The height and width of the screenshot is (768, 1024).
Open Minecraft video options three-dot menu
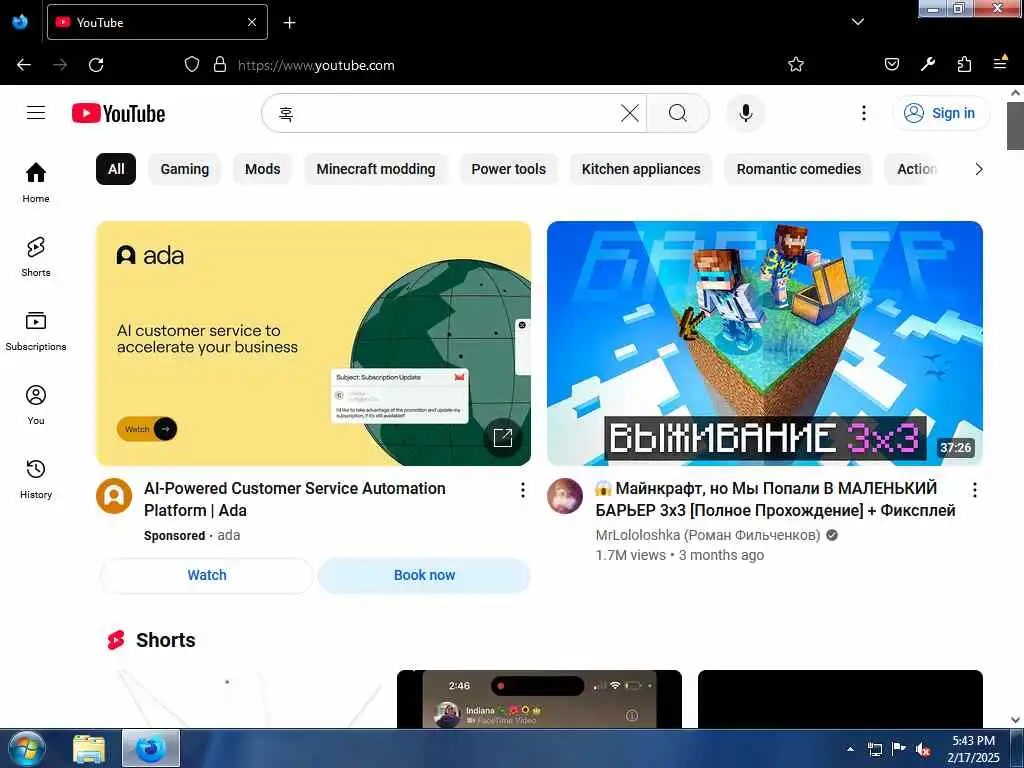974,490
